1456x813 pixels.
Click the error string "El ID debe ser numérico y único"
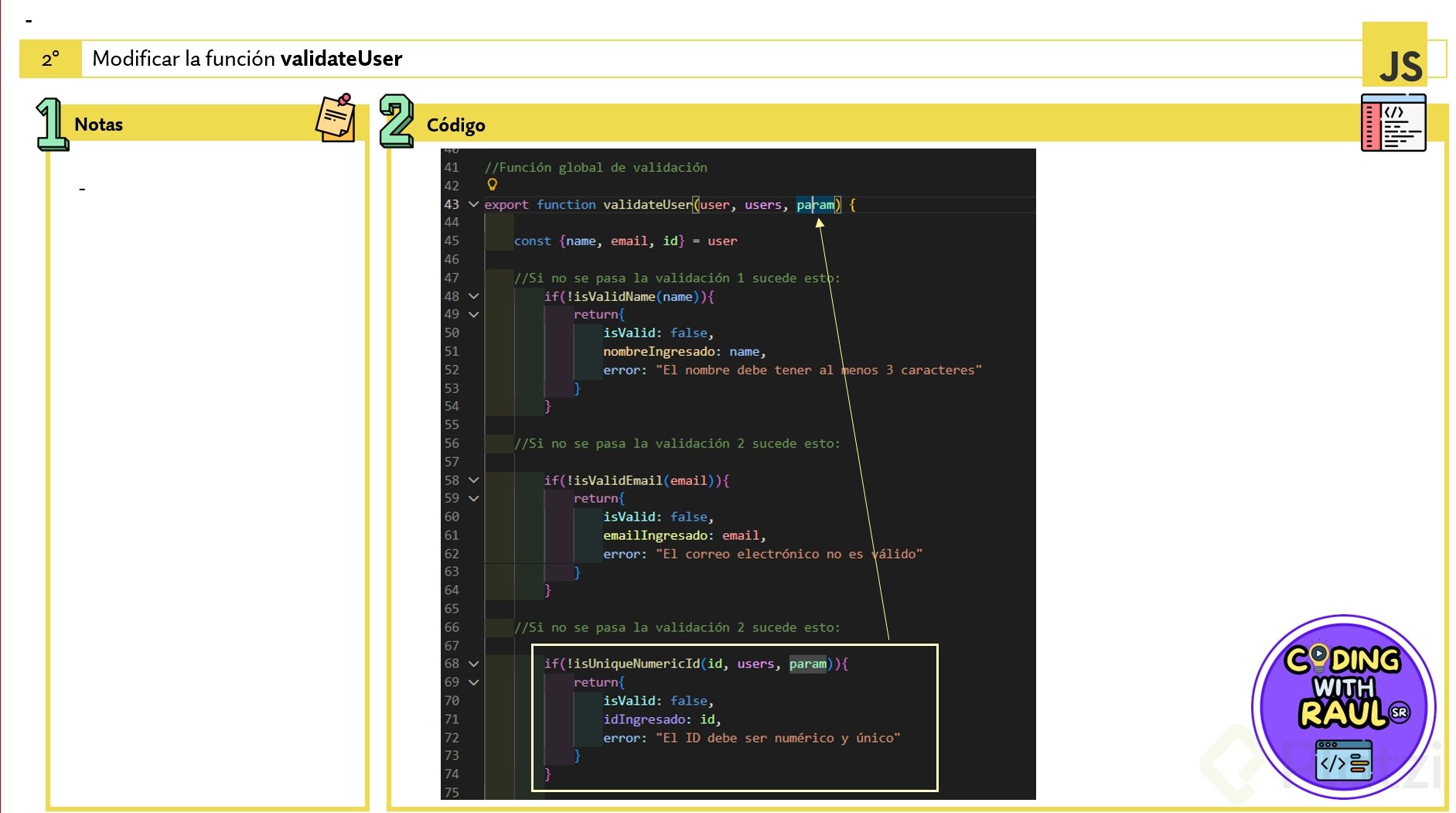pyautogui.click(x=778, y=739)
